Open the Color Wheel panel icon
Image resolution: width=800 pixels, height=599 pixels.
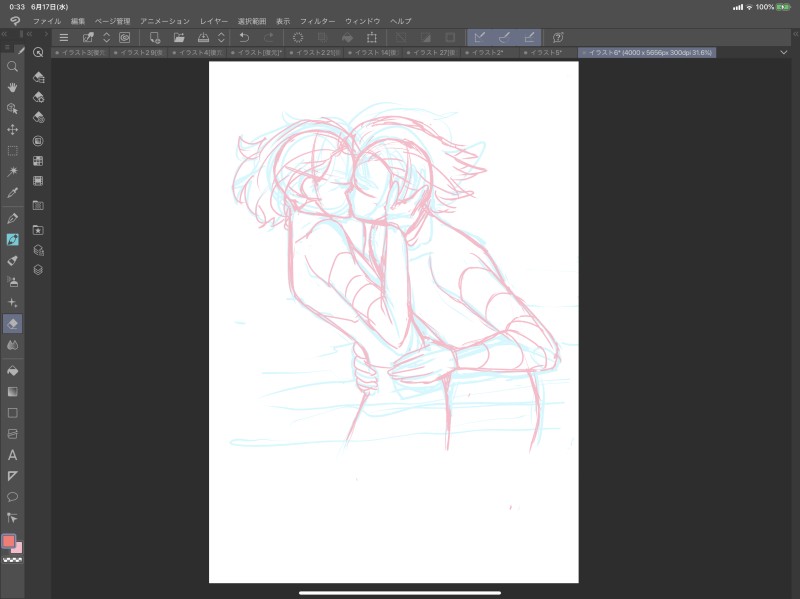point(38,141)
